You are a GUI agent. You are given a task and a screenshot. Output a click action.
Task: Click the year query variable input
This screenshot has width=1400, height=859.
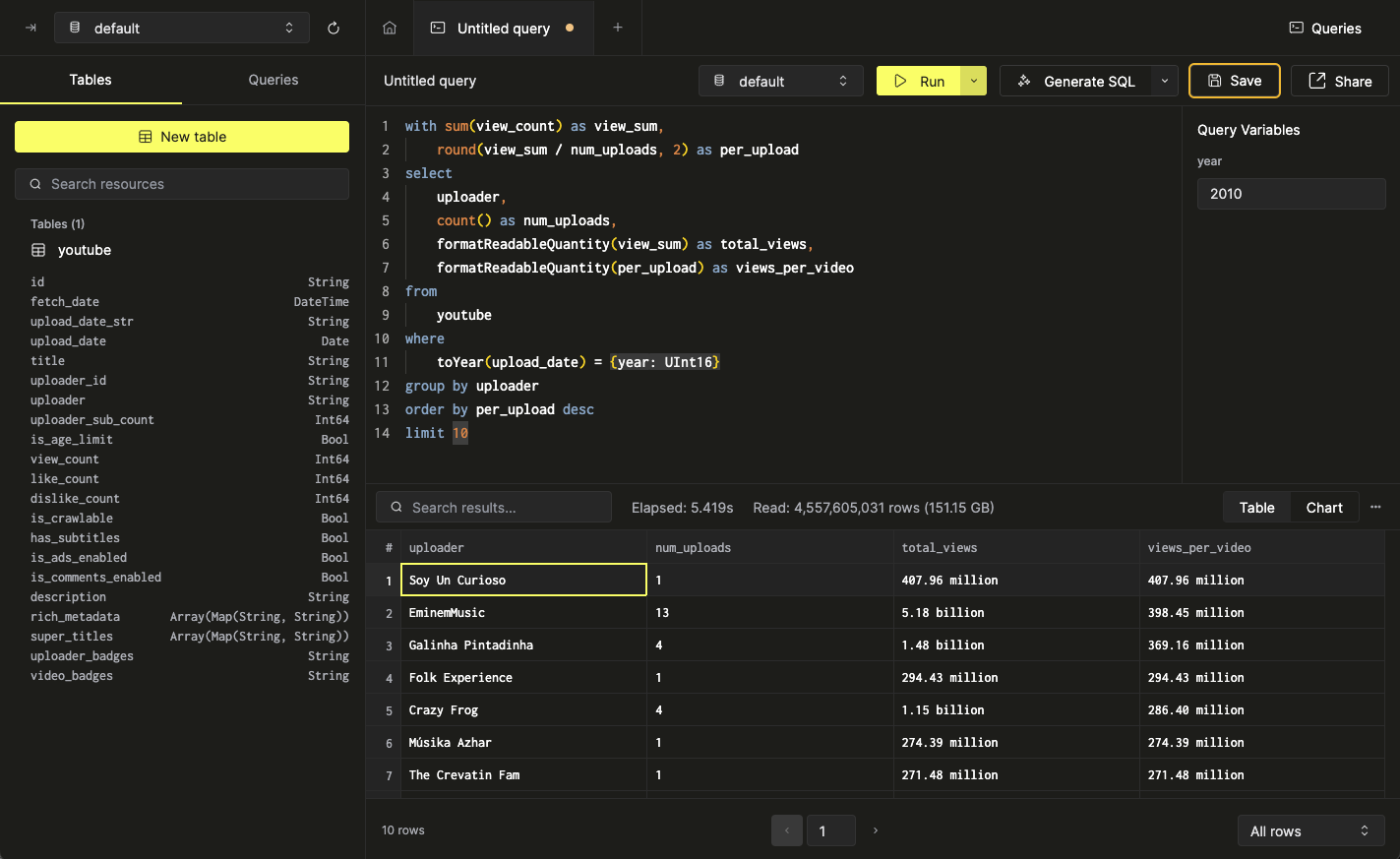[x=1291, y=194]
